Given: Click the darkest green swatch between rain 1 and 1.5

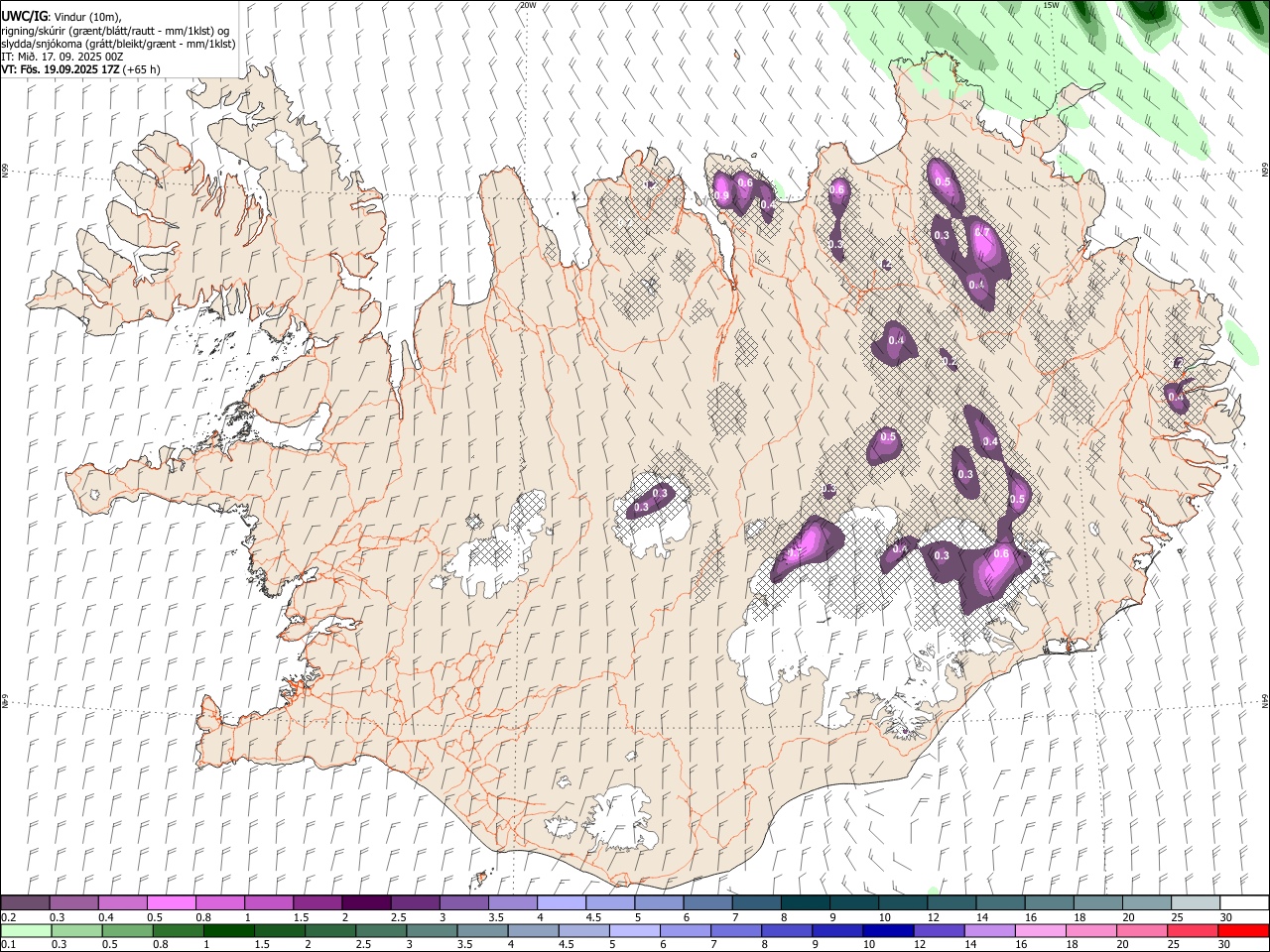Looking at the screenshot, I should 229,930.
